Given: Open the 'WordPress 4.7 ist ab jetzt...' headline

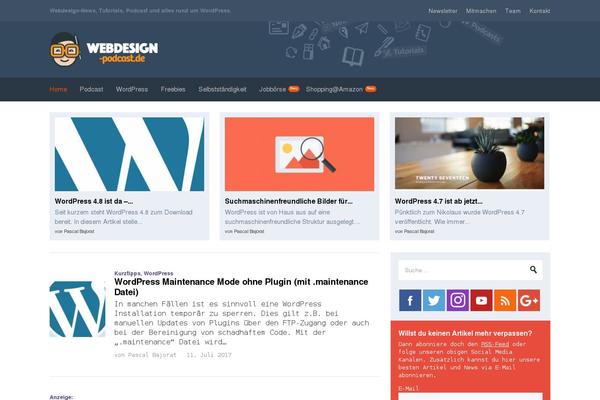Looking at the screenshot, I should point(439,201).
